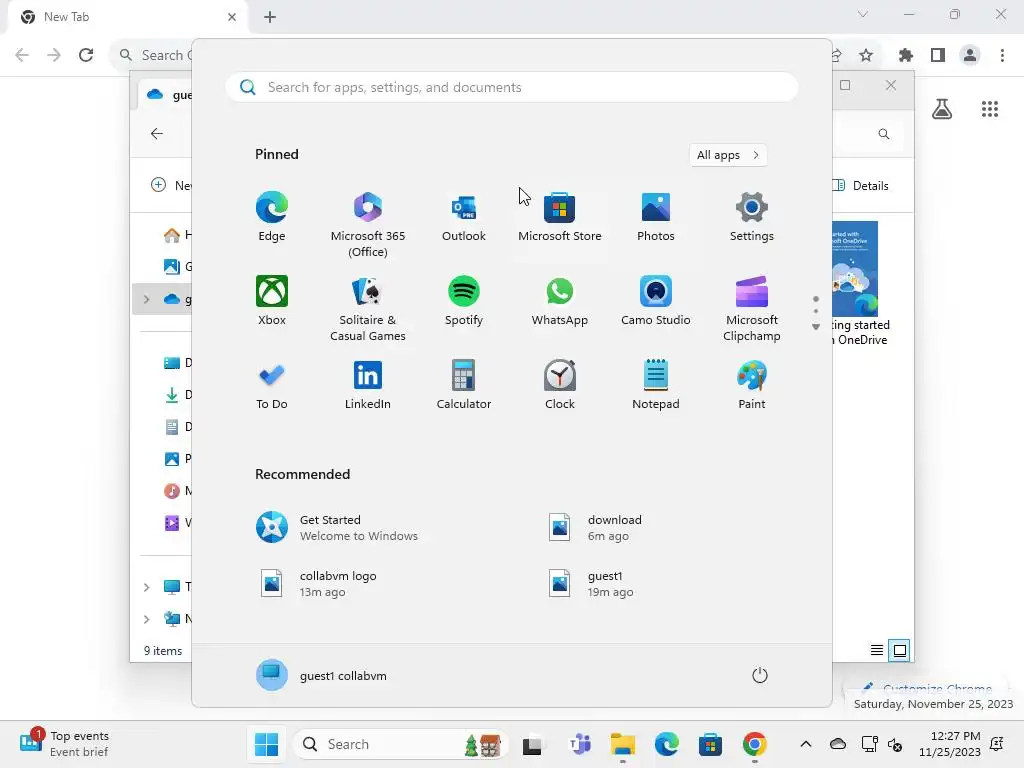The width and height of the screenshot is (1024, 768).
Task: Open Chrome Labs flask icon
Action: click(942, 109)
